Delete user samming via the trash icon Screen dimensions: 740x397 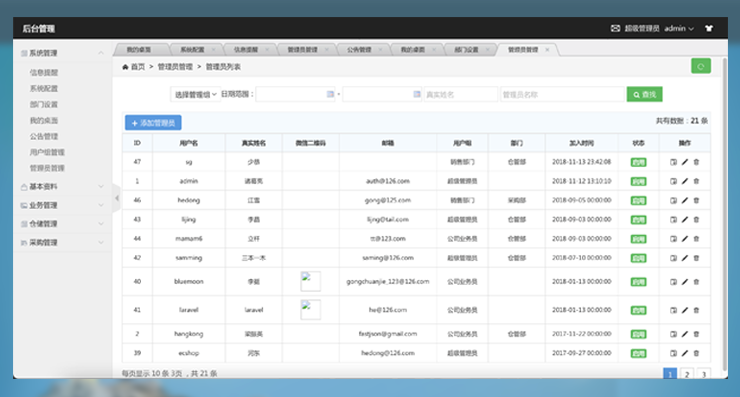[696, 258]
